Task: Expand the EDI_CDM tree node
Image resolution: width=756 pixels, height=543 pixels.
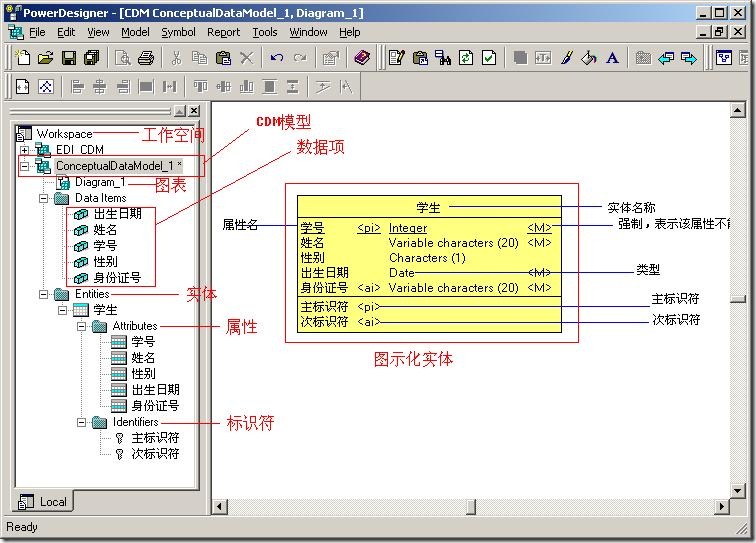Action: coord(24,150)
